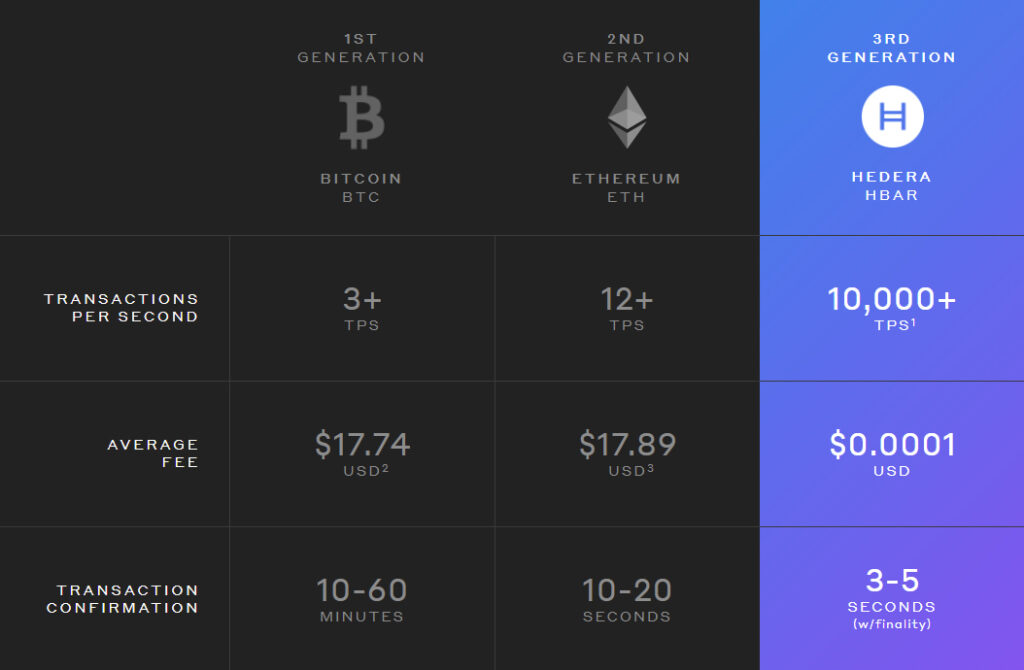Click the Bitcoin logo icon

[x=361, y=117]
